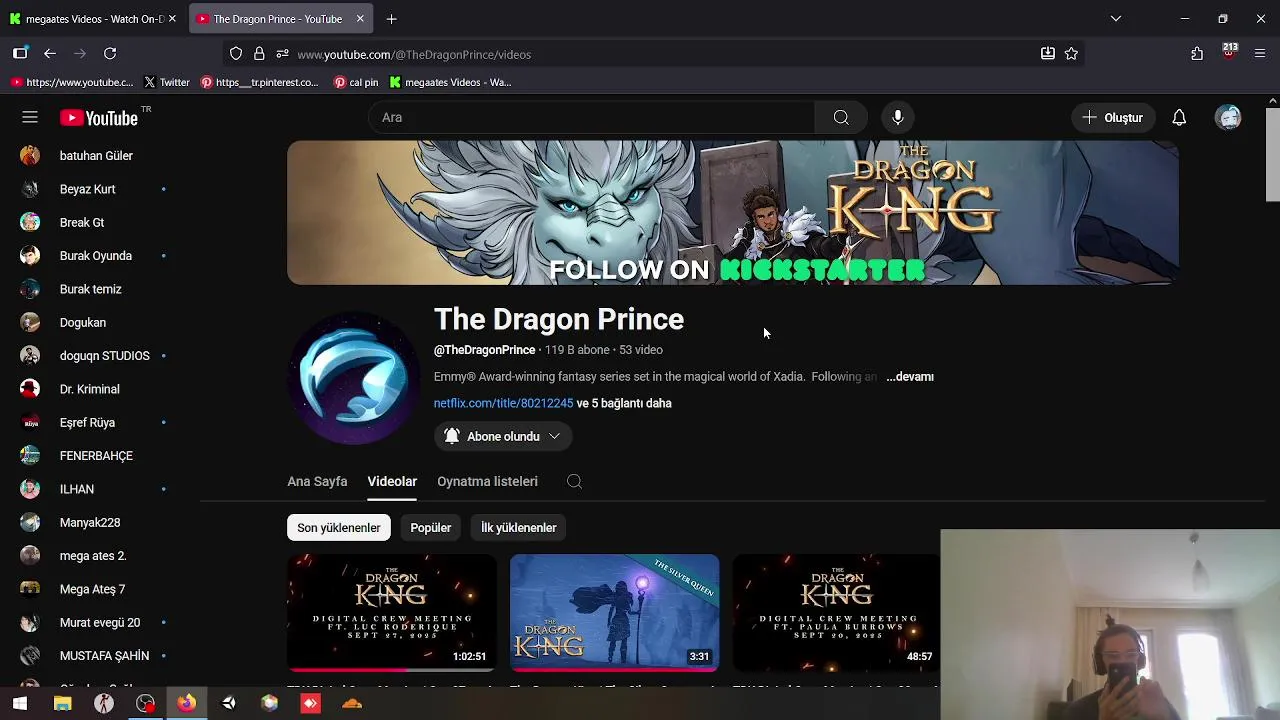This screenshot has width=1280, height=720.
Task: Click the YouTube search input field
Action: click(592, 117)
